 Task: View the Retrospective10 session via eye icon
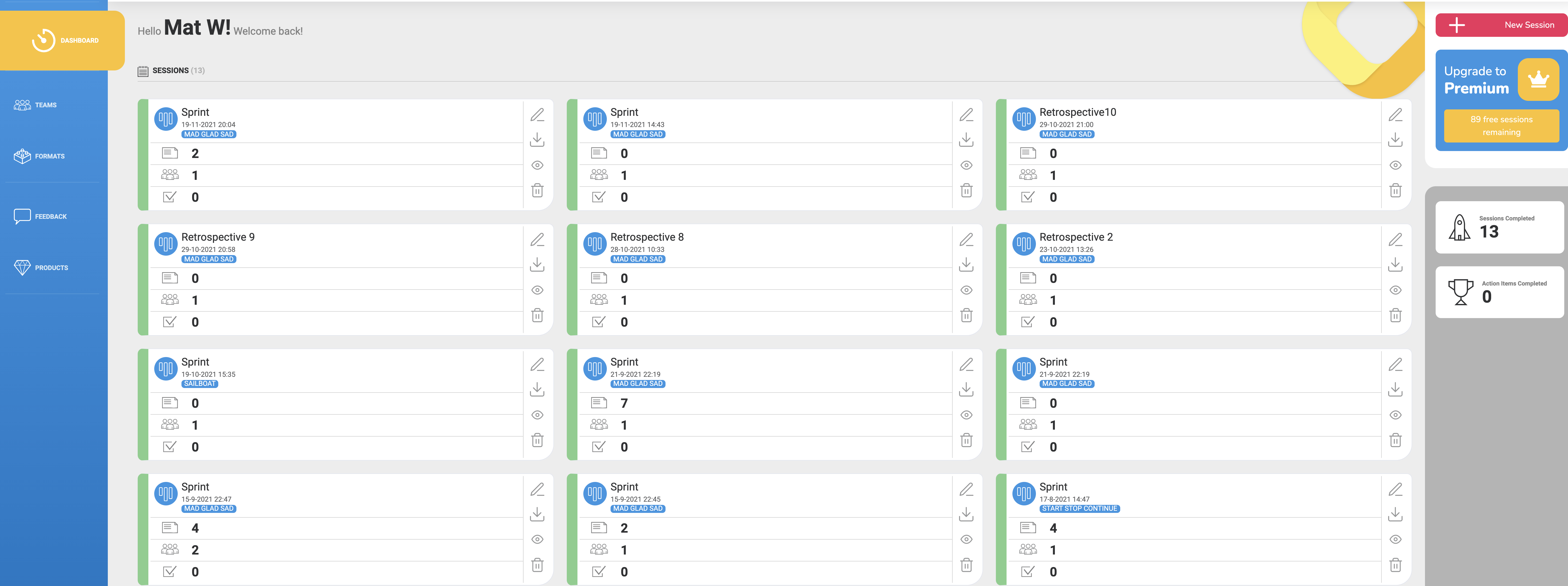point(1395,165)
